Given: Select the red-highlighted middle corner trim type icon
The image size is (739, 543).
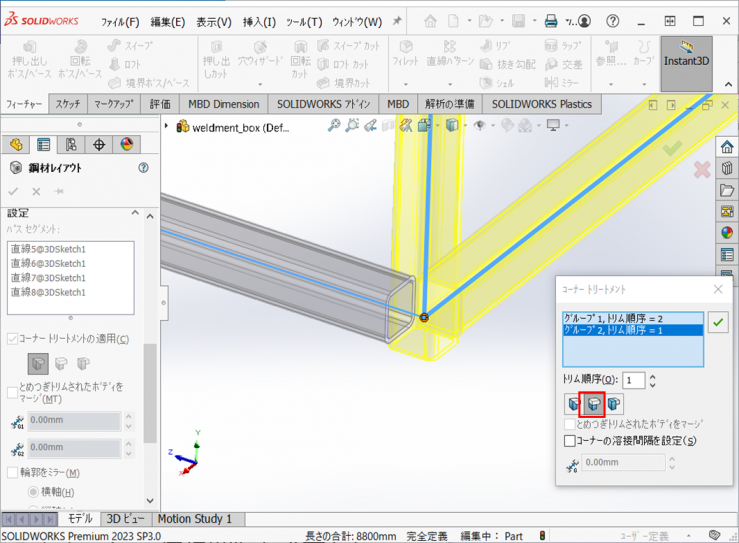Looking at the screenshot, I should tap(595, 404).
